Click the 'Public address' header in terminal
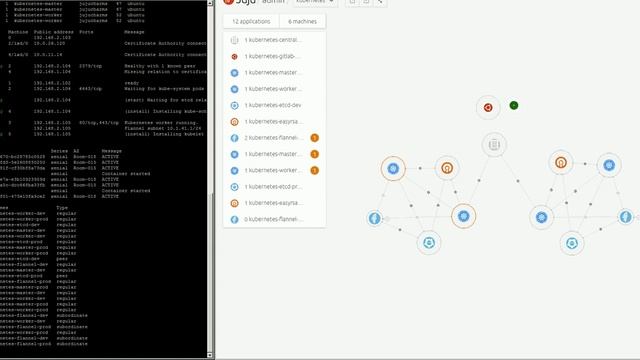Viewport: 640px width, 360px height. pos(53,32)
